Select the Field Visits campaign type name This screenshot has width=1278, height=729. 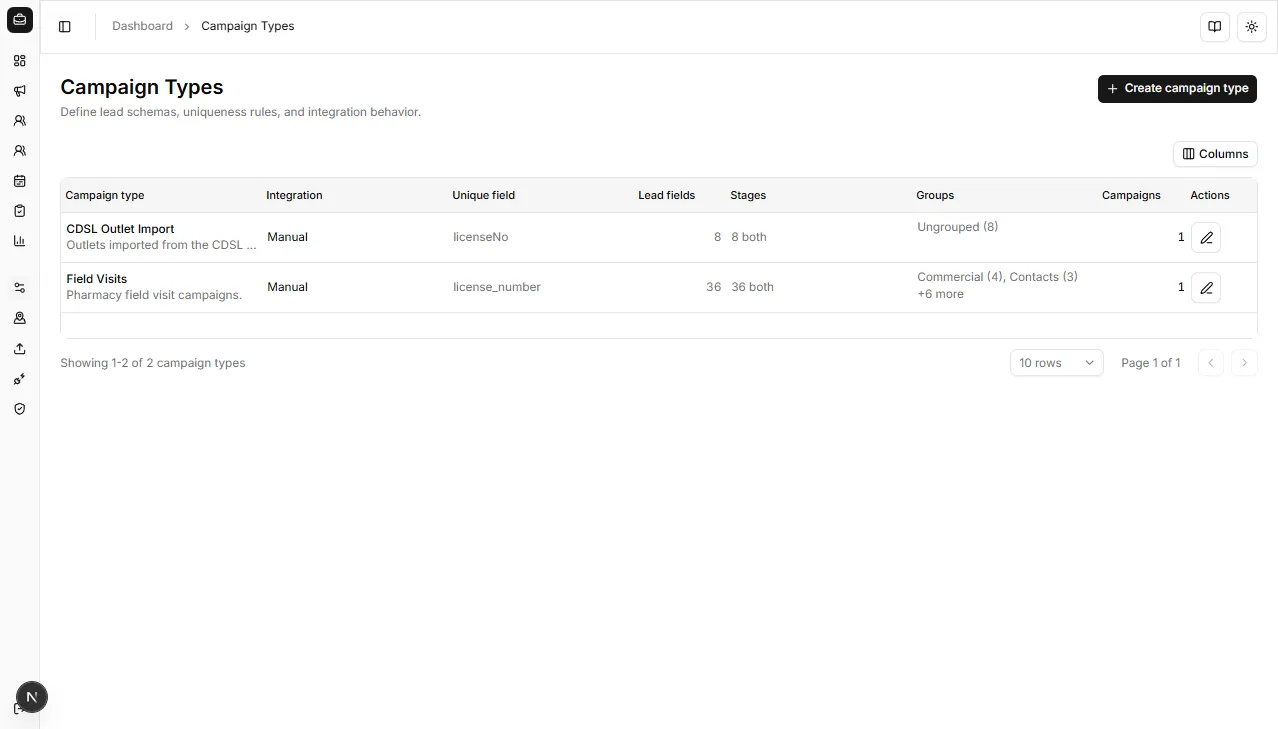tap(97, 279)
